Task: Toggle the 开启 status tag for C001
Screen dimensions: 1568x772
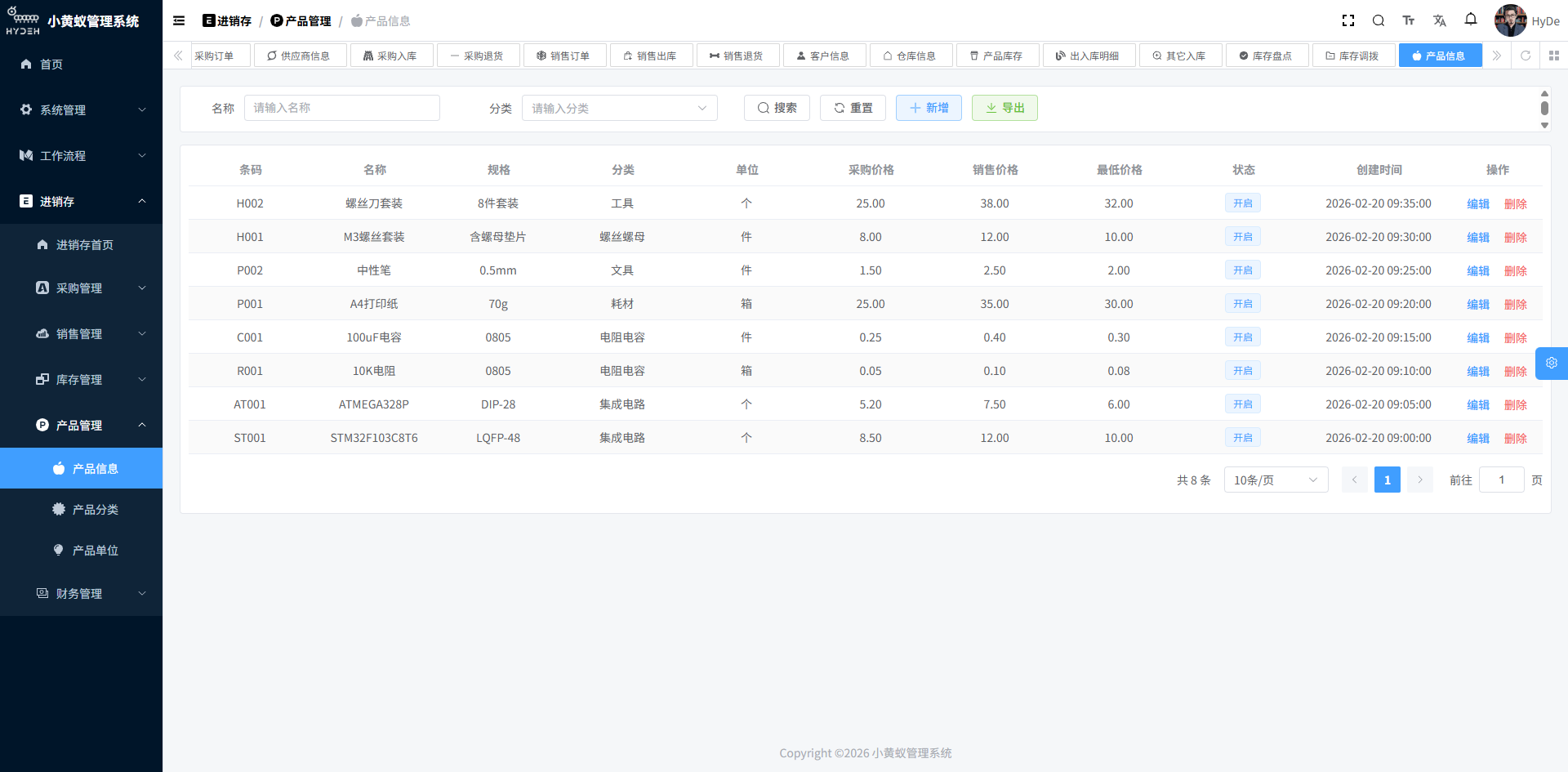Action: coord(1243,337)
